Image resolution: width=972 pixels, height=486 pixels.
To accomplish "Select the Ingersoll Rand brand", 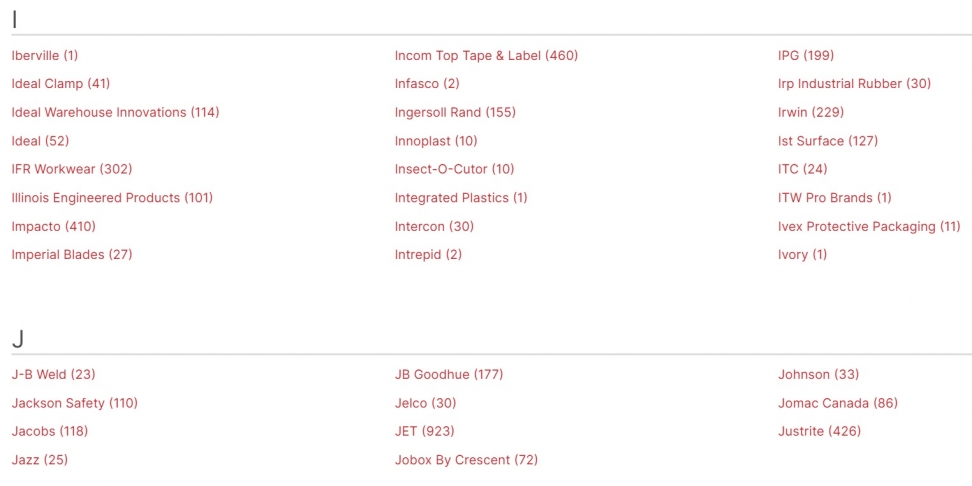I will (x=455, y=113).
